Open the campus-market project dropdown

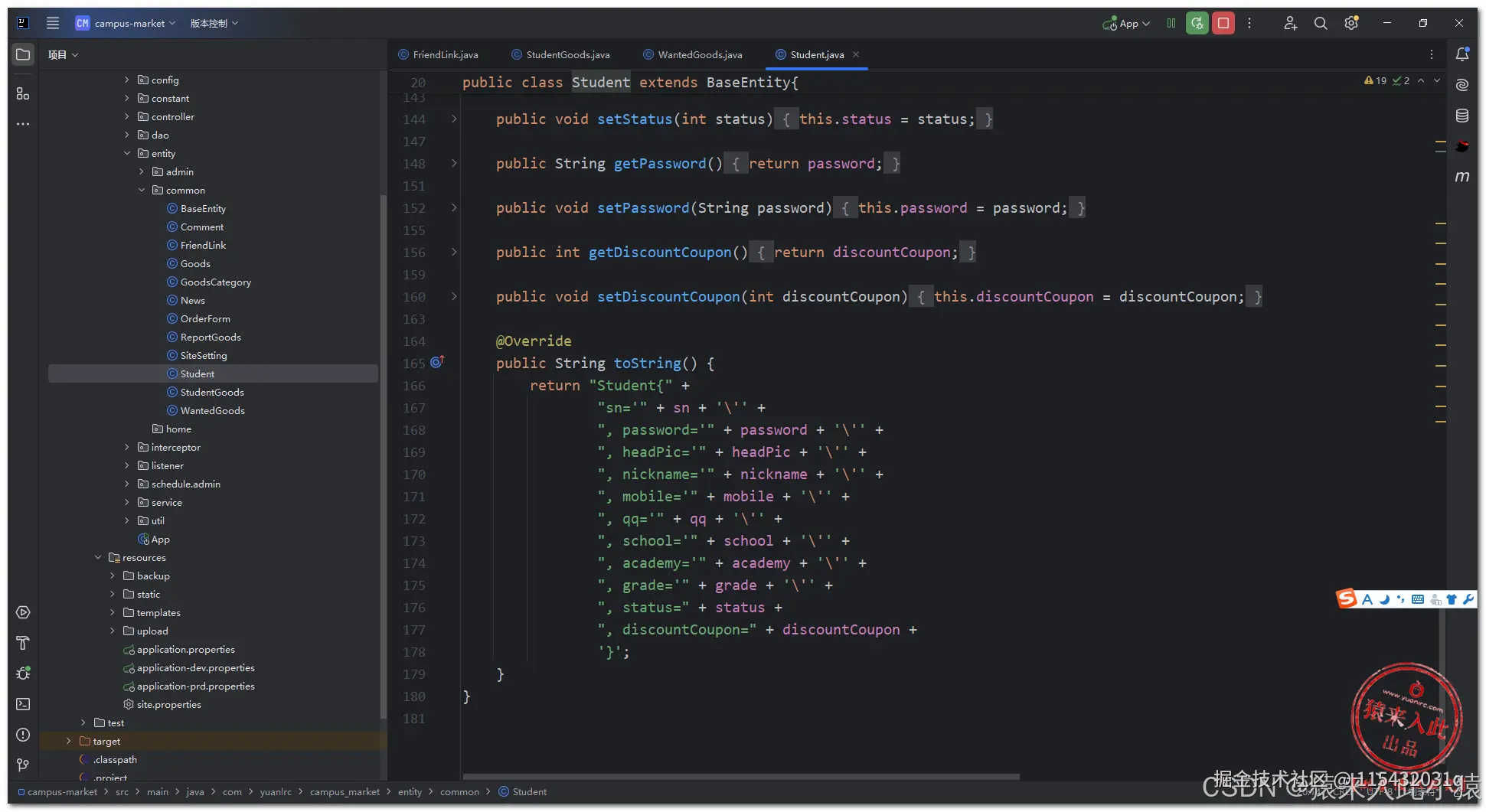(126, 23)
